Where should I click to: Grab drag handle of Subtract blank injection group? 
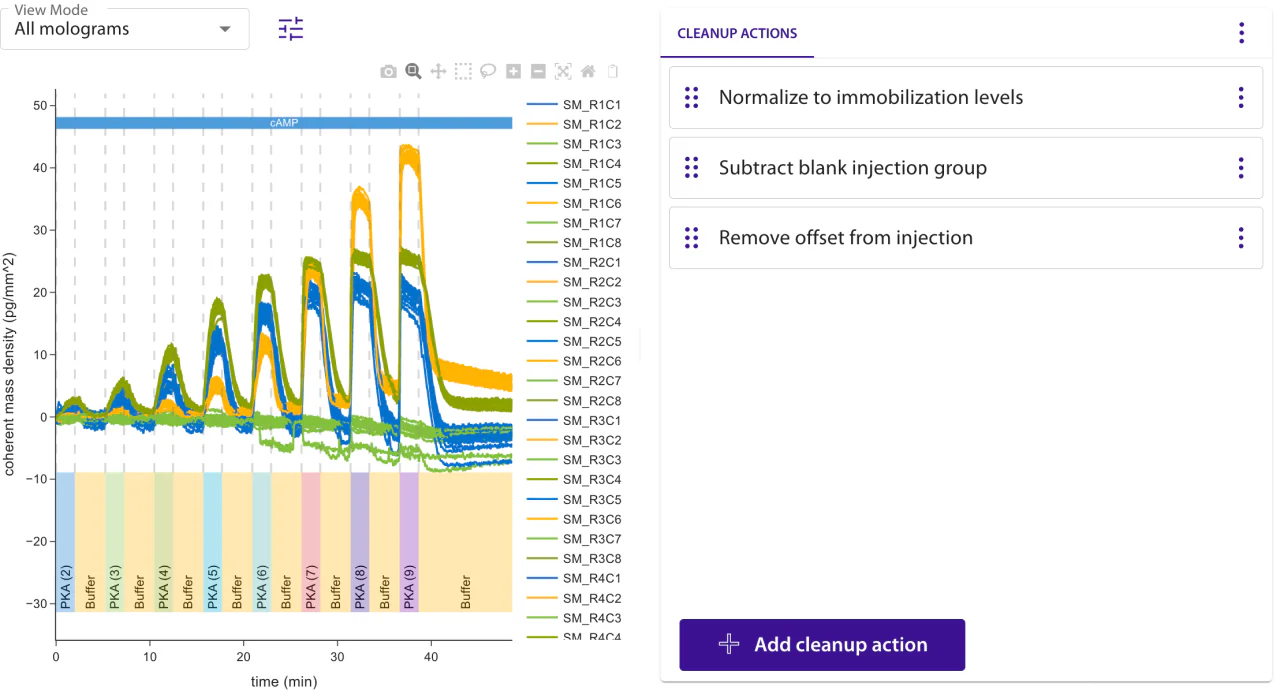click(x=691, y=167)
